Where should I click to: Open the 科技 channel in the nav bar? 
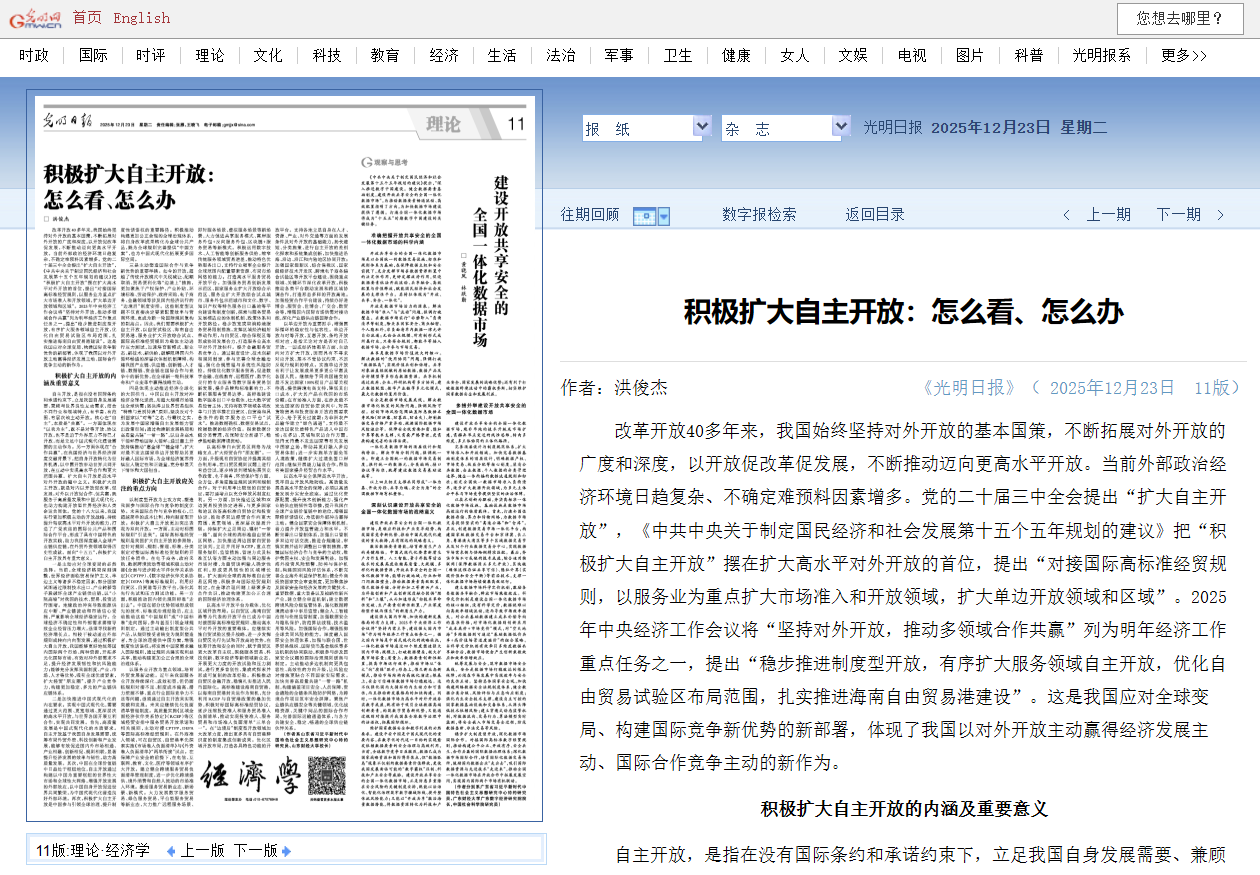(x=327, y=55)
